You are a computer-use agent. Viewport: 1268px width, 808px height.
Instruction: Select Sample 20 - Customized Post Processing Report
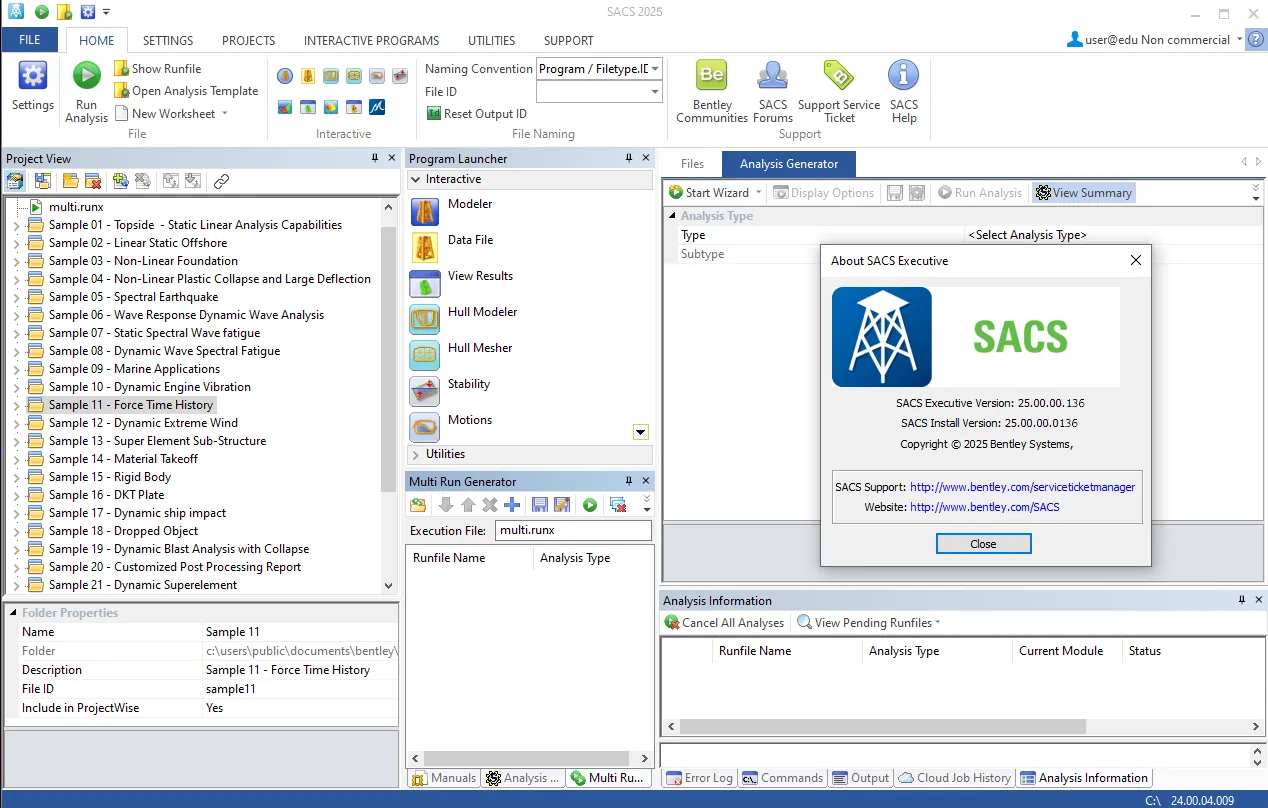(175, 567)
